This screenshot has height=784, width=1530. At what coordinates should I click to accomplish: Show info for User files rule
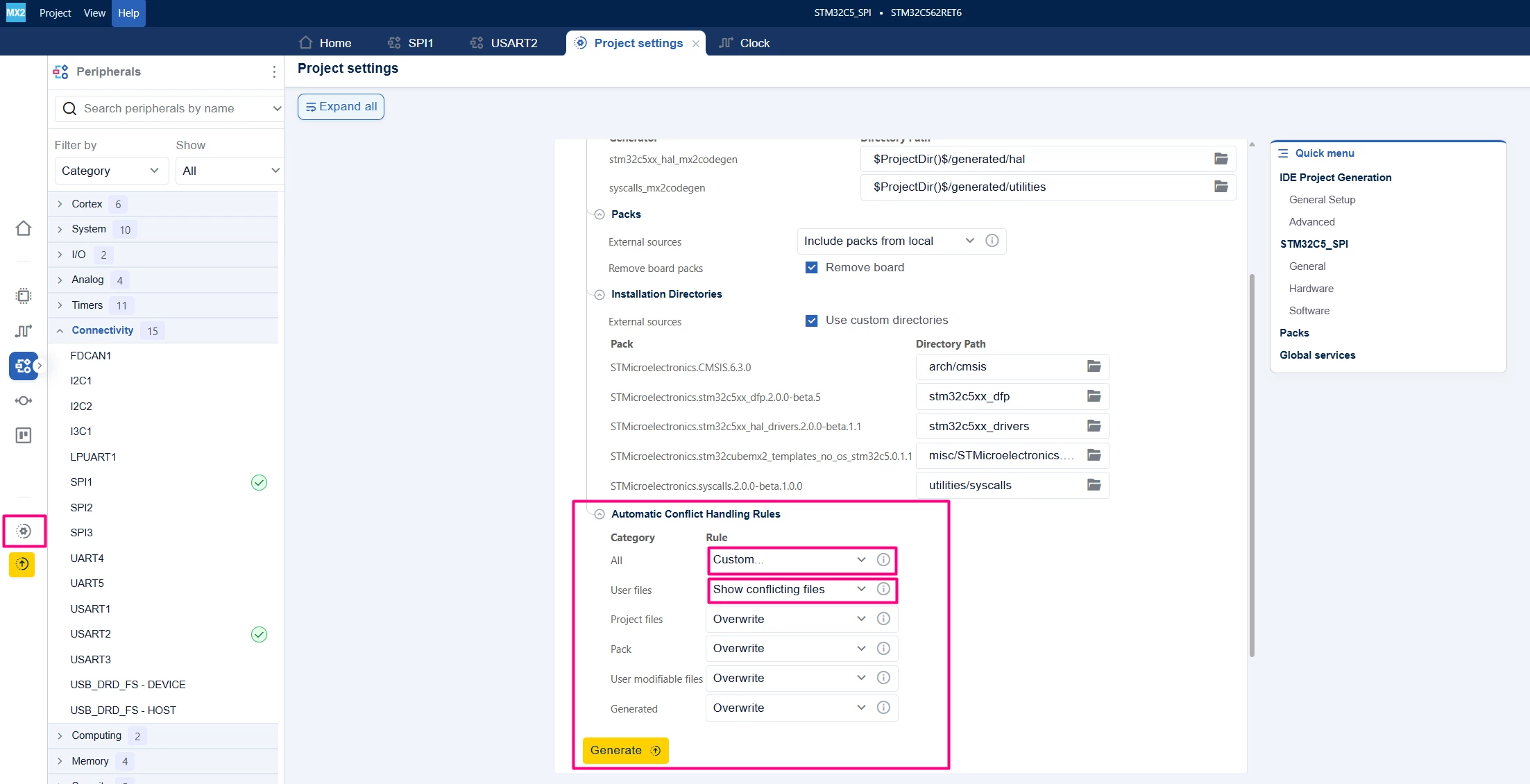coord(883,589)
